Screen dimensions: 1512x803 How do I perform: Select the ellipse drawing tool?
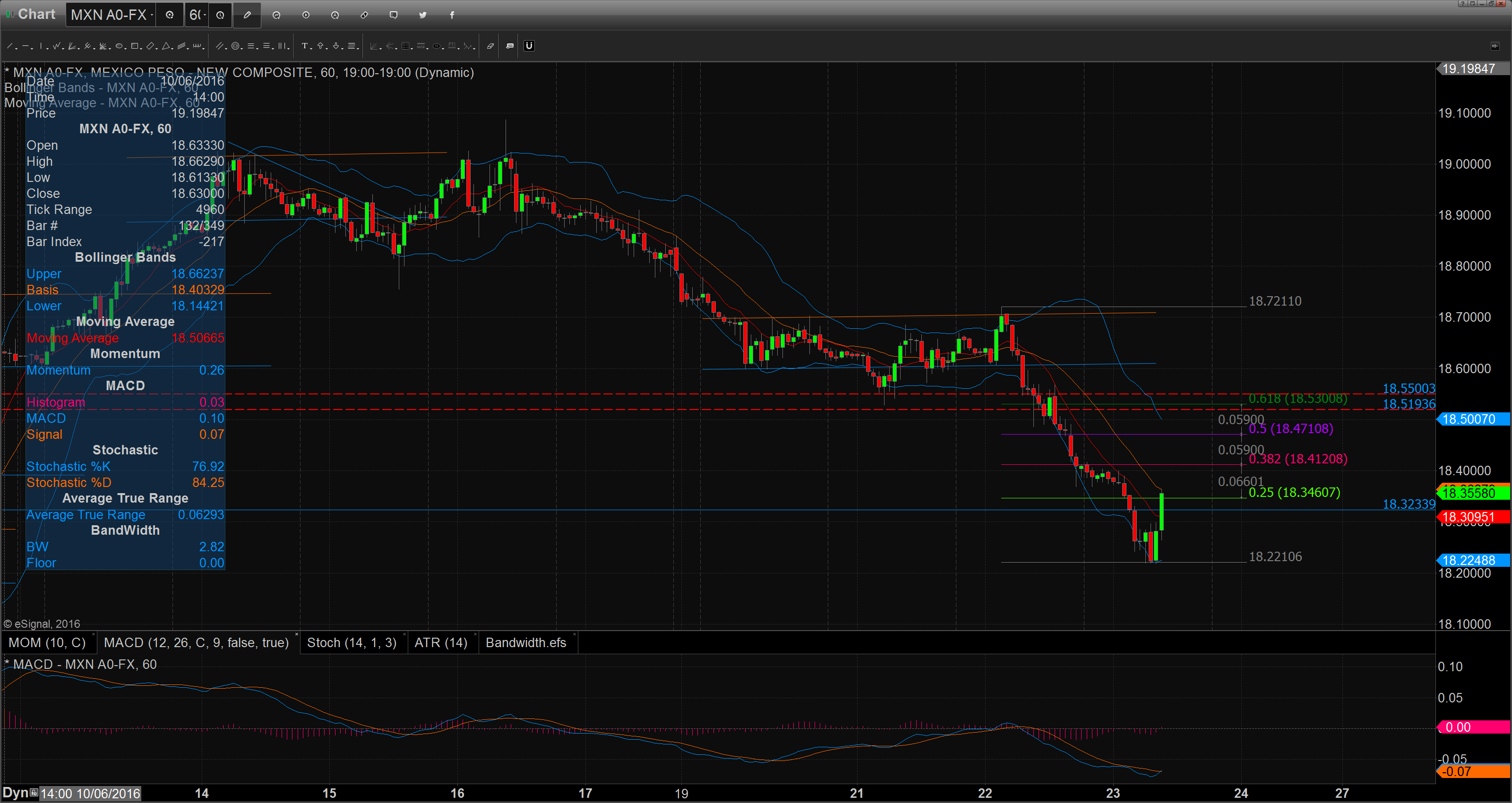point(119,46)
